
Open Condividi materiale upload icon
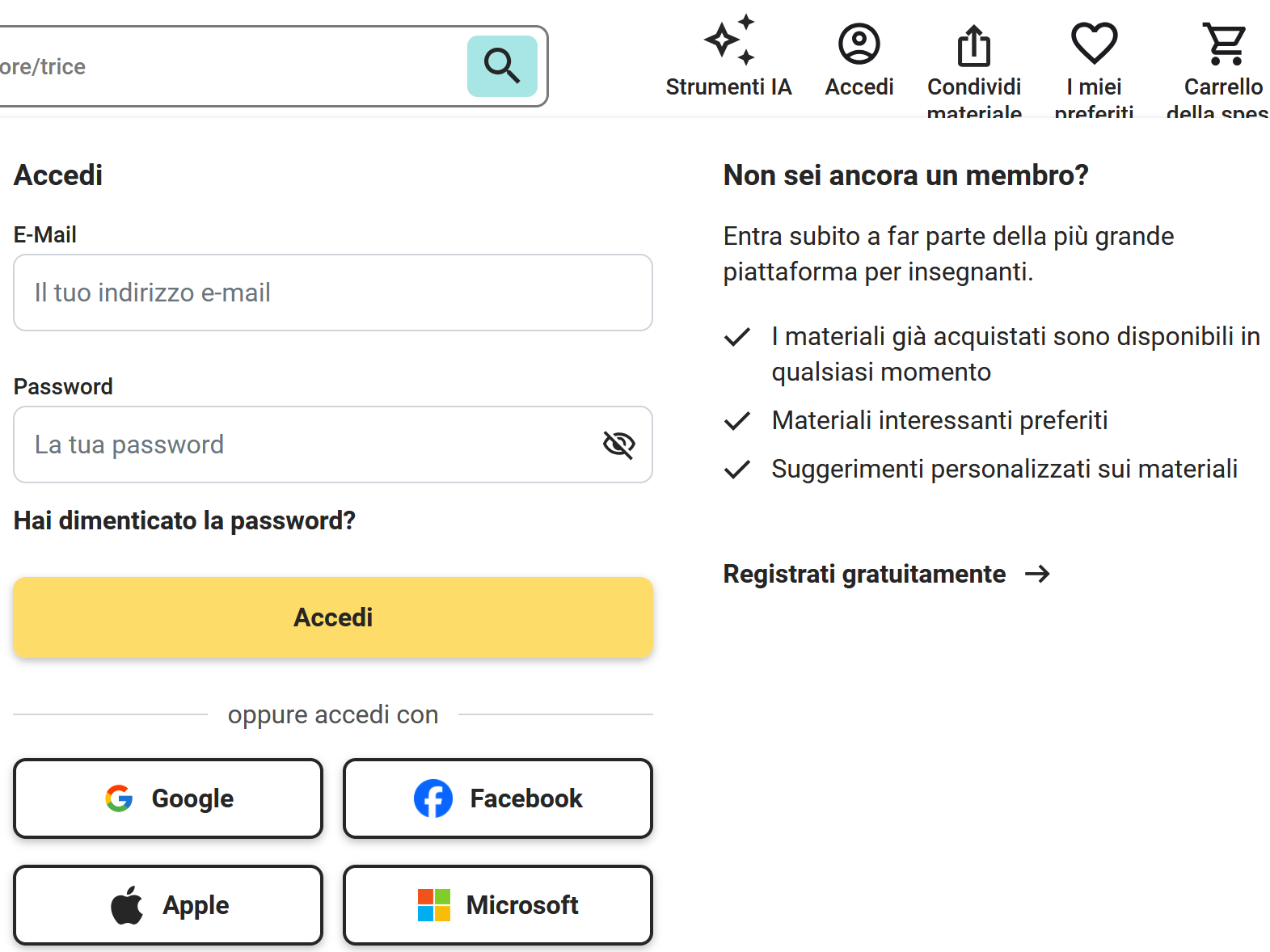pyautogui.click(x=974, y=44)
